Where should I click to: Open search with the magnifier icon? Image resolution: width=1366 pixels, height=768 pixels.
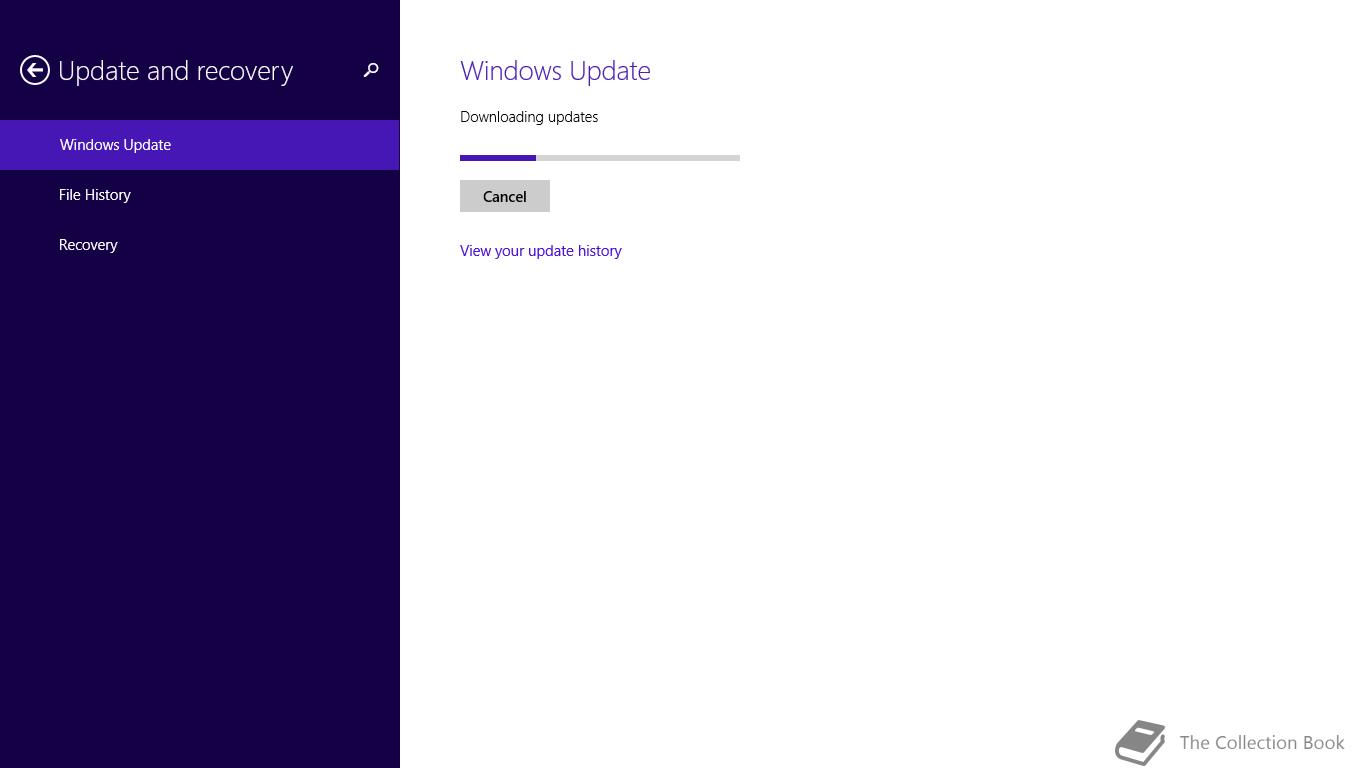pos(371,70)
